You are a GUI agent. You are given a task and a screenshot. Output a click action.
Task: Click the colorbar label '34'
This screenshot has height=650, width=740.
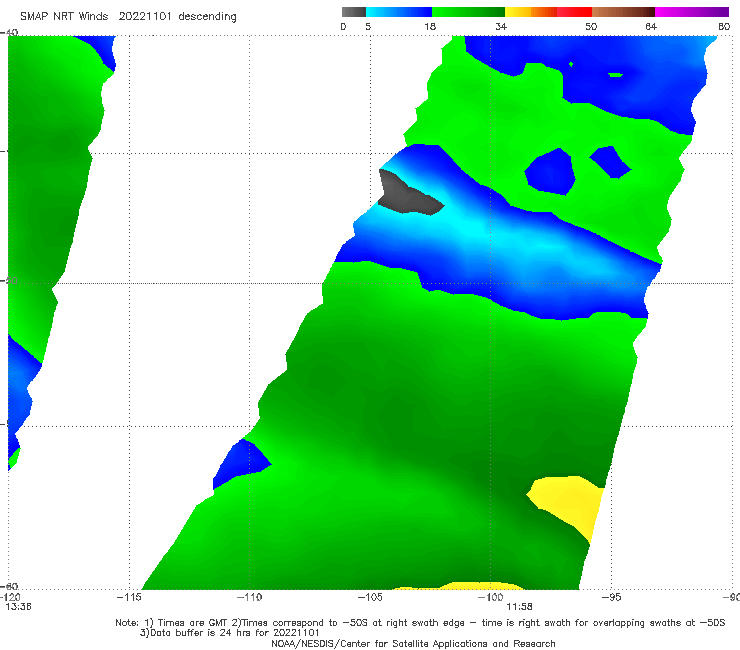501,27
